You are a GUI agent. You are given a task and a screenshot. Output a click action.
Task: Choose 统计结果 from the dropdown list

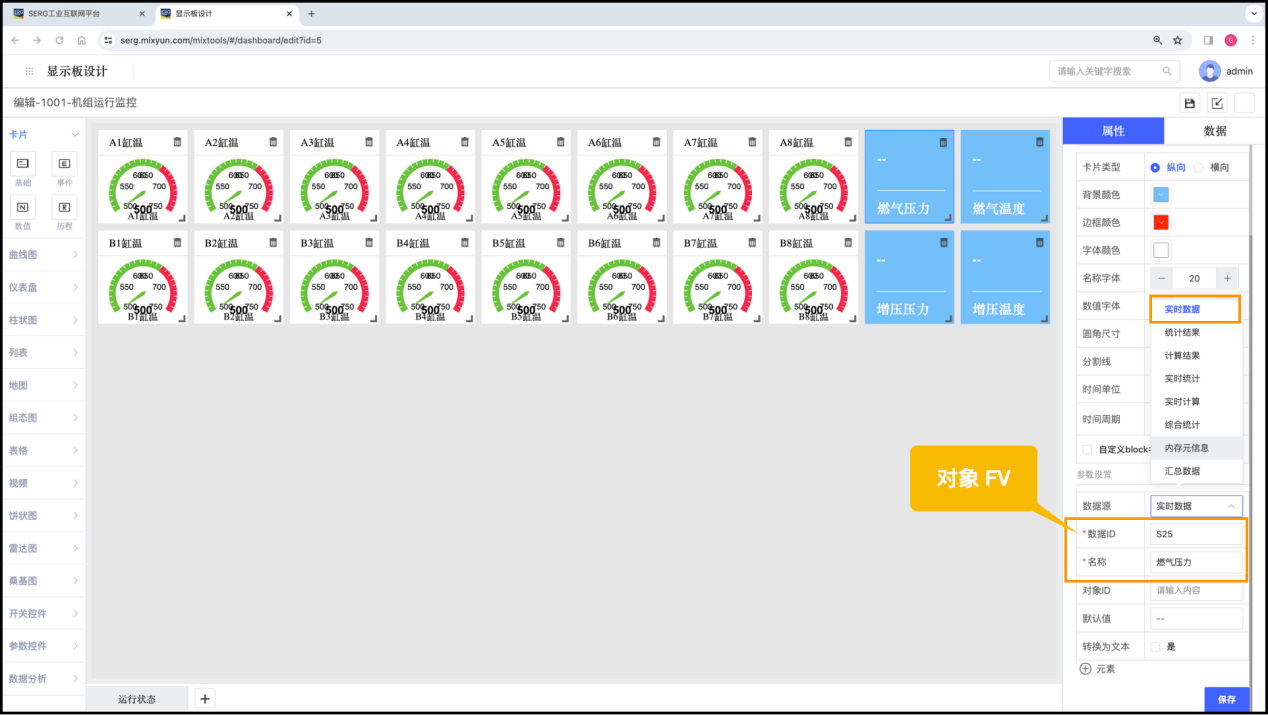point(1182,333)
